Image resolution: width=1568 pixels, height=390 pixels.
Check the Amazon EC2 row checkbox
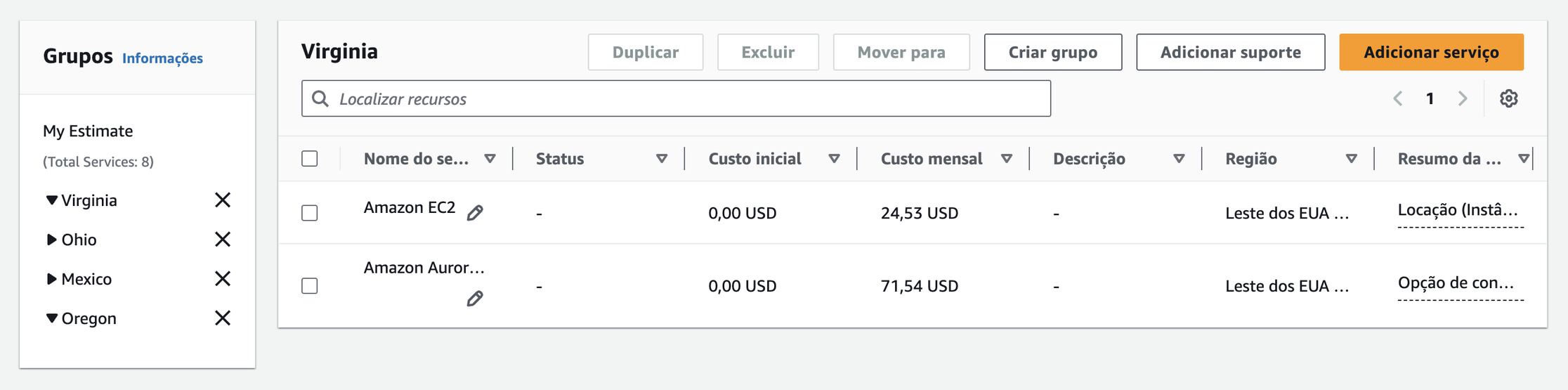[310, 213]
